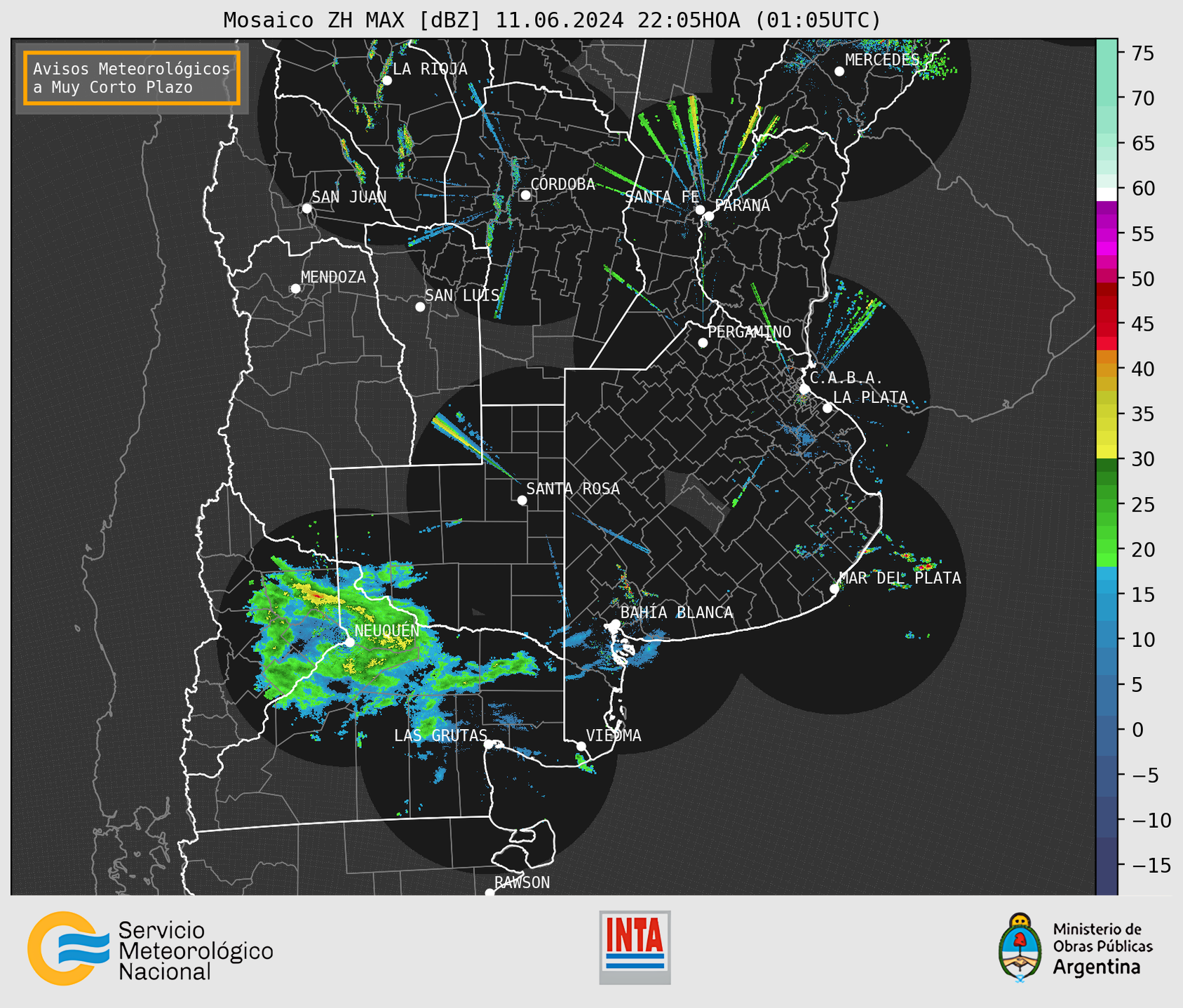Select the white 60 dBZ band on color scale
This screenshot has width=1183, height=1008.
[1107, 193]
